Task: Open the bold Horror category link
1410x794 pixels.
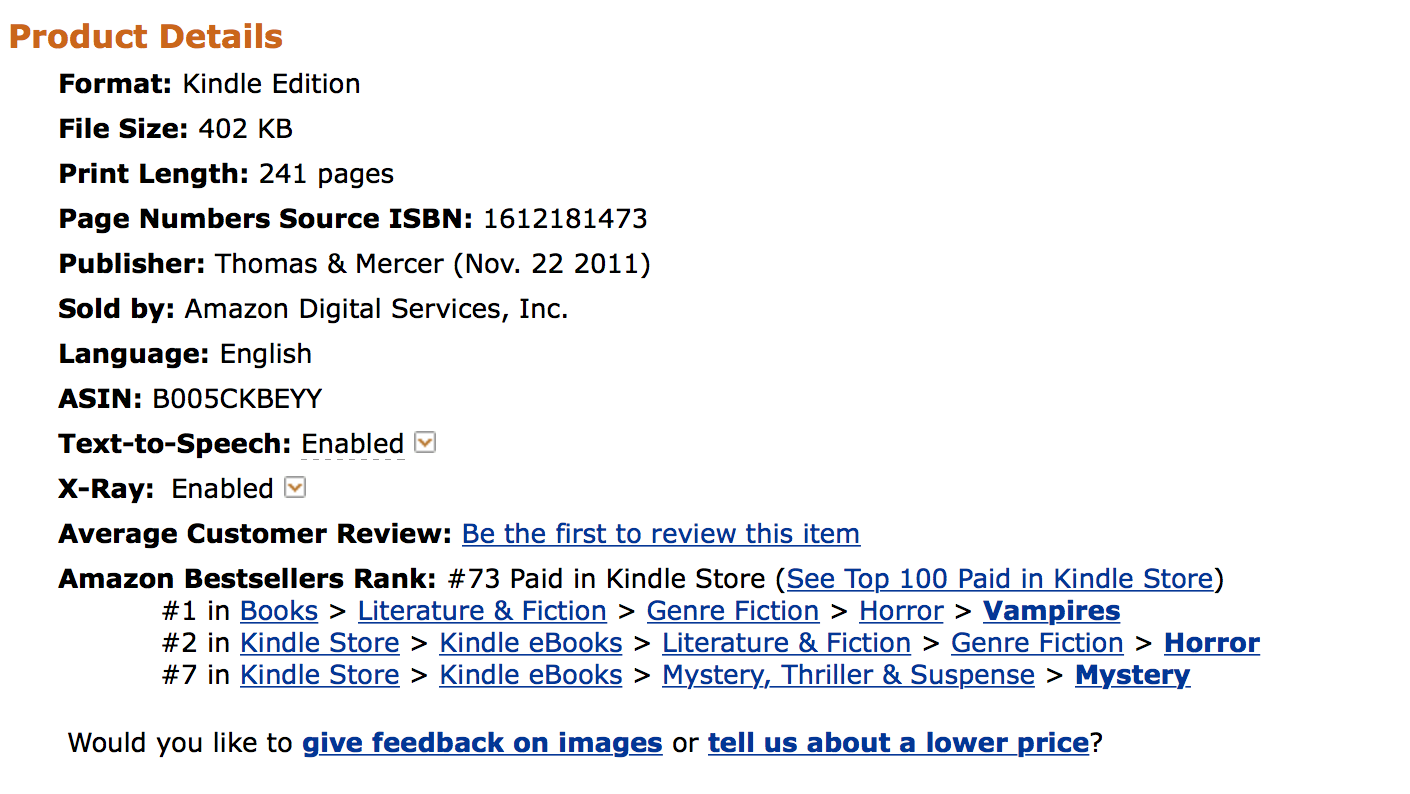Action: point(1212,643)
